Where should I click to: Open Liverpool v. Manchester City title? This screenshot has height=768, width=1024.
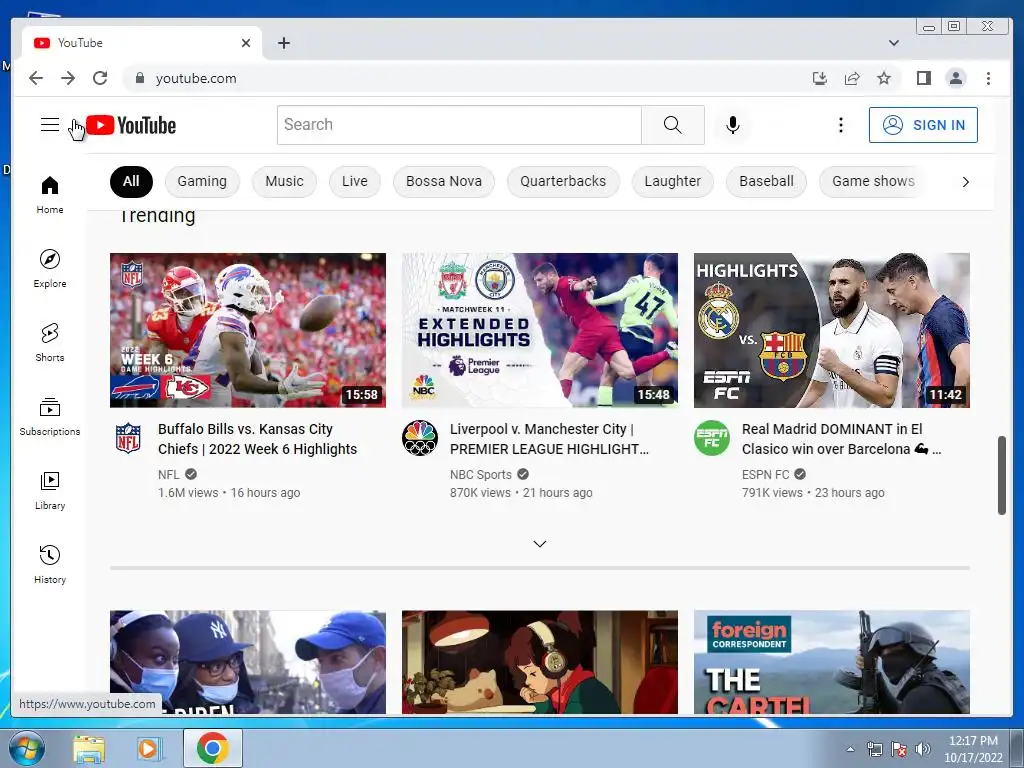tap(549, 439)
